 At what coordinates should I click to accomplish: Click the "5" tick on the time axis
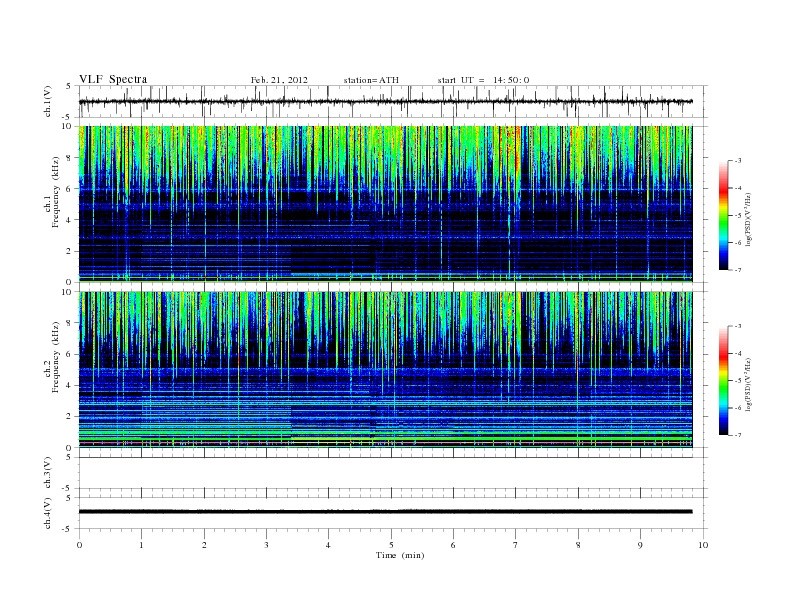click(391, 545)
